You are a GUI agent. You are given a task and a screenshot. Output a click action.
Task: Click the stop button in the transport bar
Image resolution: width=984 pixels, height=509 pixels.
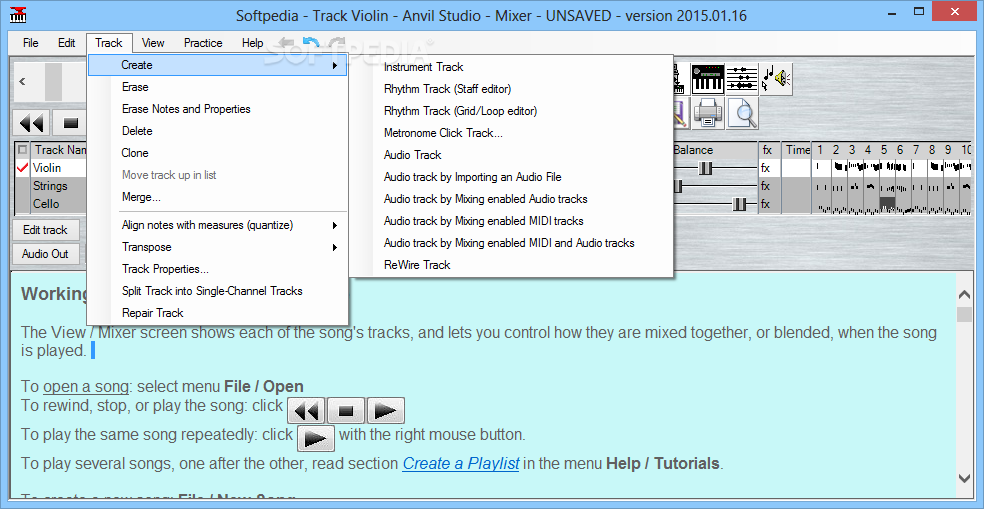(x=70, y=122)
